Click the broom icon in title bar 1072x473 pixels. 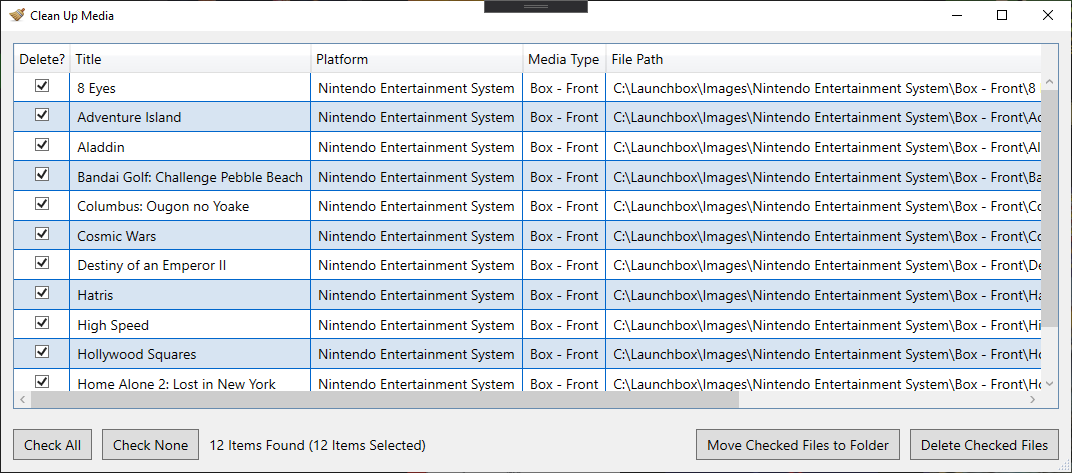(17, 15)
